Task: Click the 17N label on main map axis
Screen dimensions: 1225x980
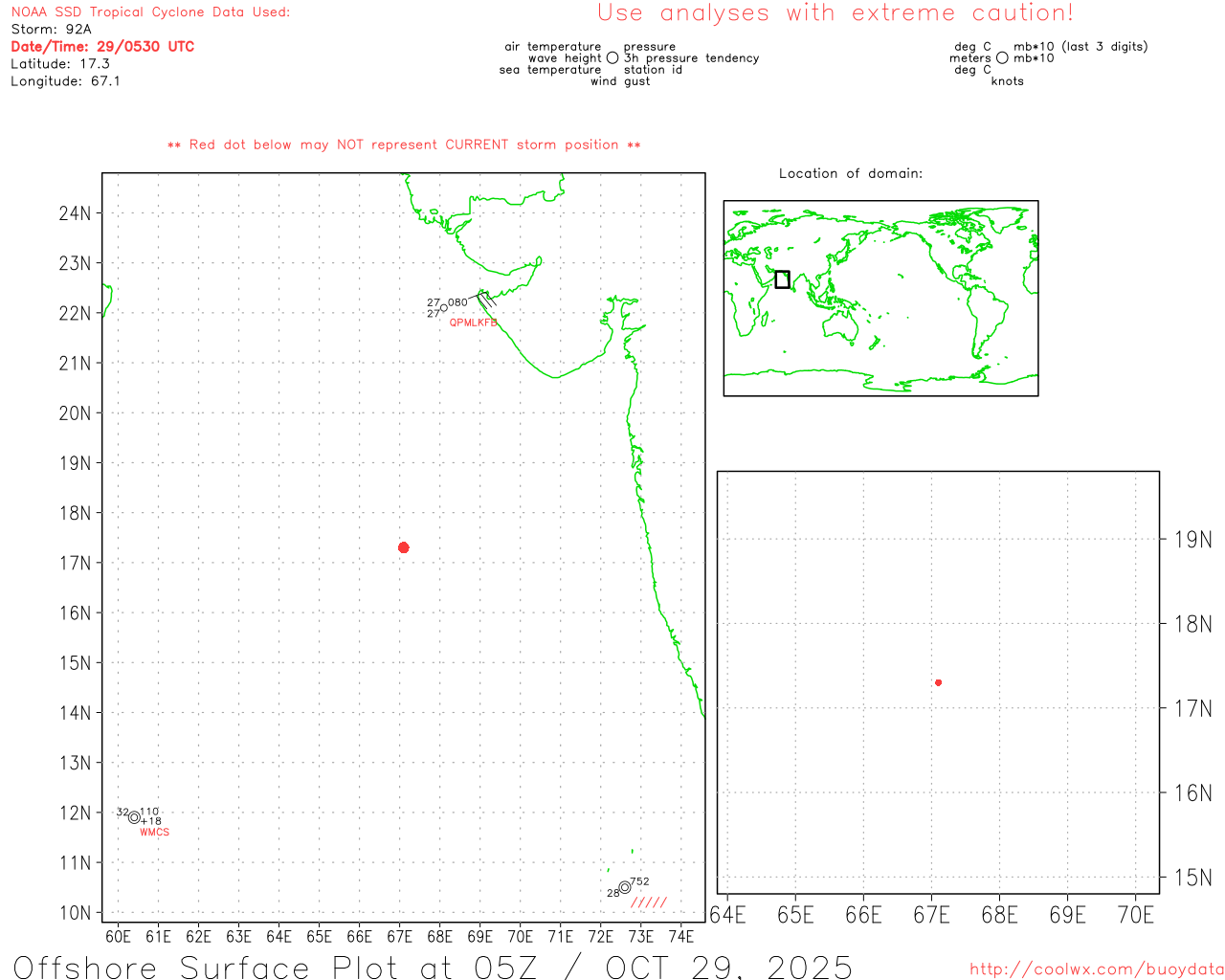Action: click(x=75, y=563)
